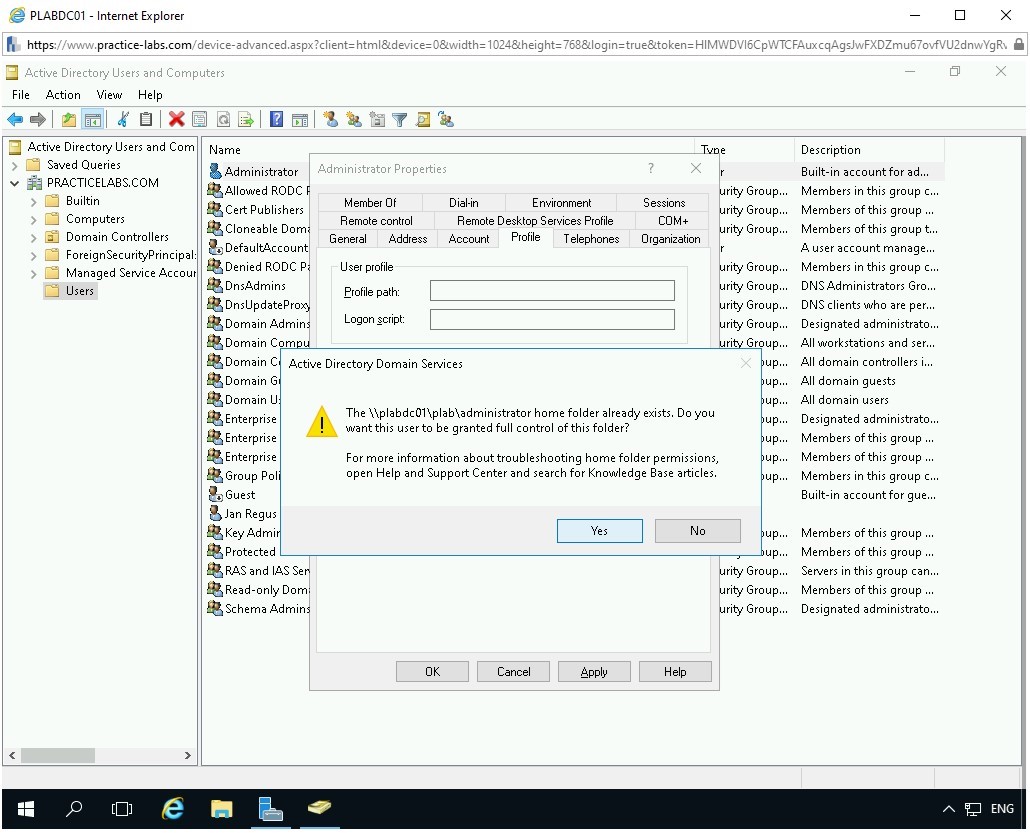Click the Name column header
Screen dimensions: 1030x833
pyautogui.click(x=448, y=150)
